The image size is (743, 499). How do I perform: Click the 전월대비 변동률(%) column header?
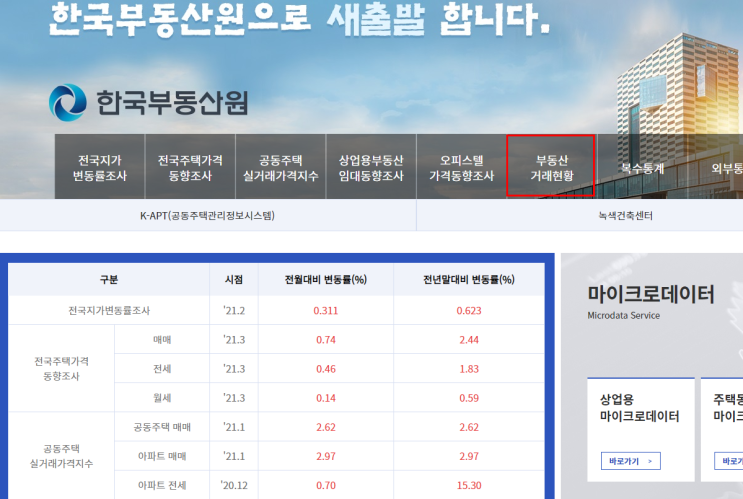coord(326,280)
